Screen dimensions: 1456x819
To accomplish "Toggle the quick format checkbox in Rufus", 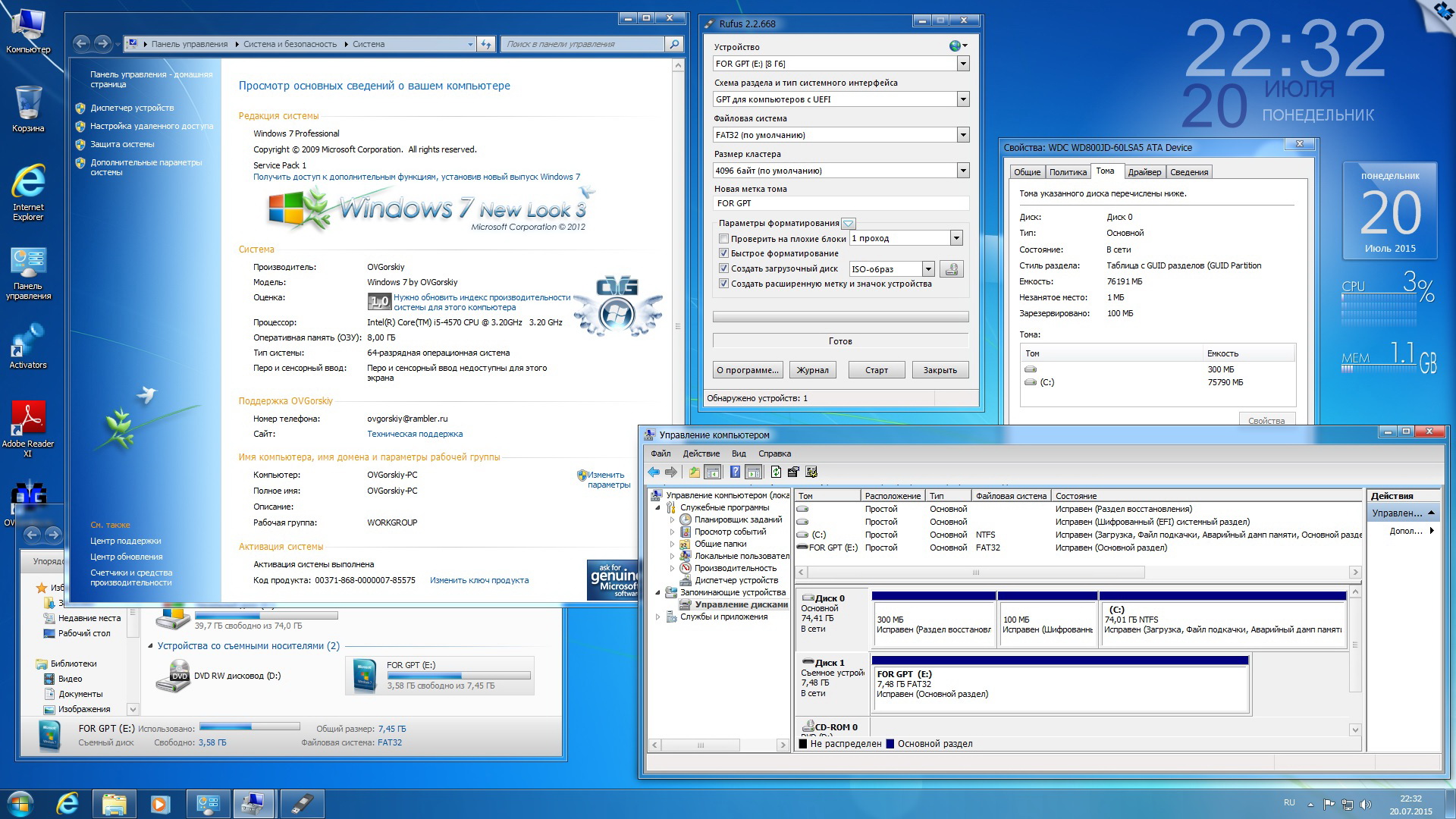I will pos(723,253).
